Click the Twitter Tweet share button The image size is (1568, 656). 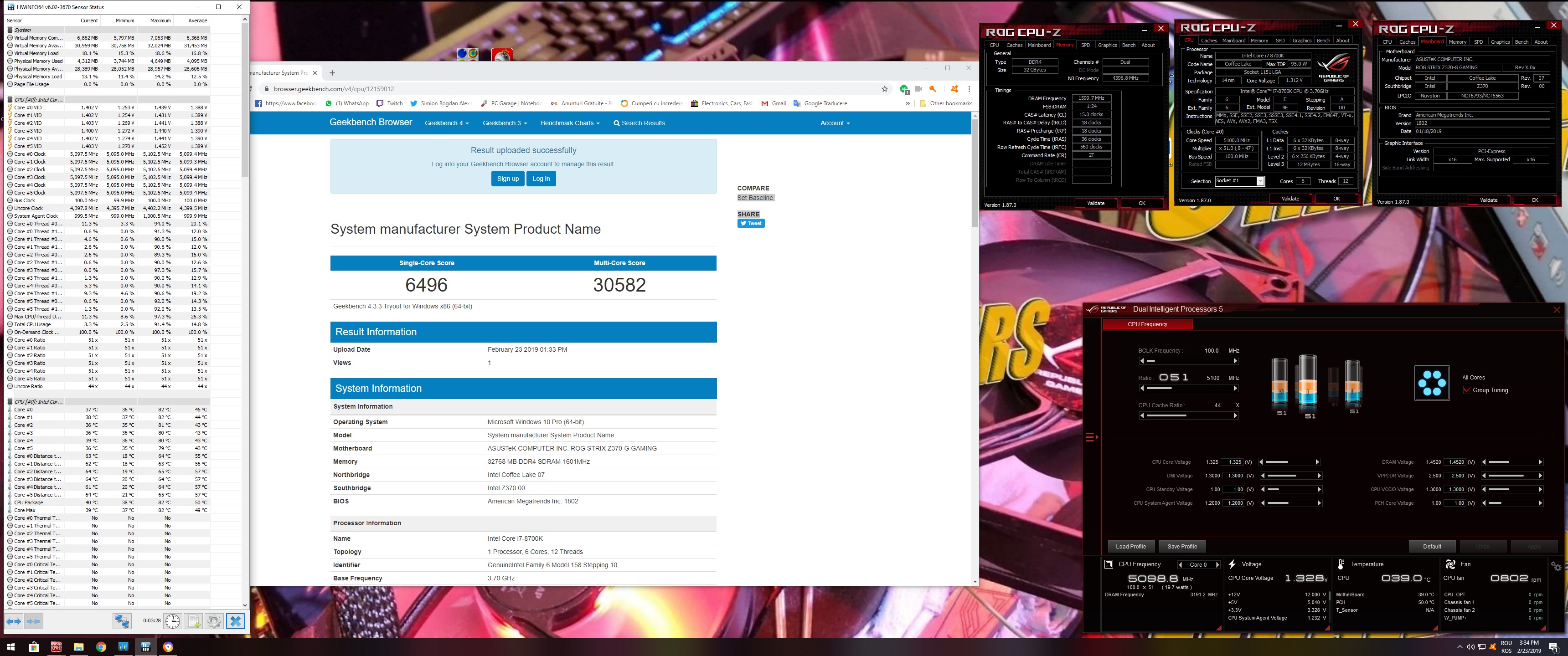pos(751,223)
